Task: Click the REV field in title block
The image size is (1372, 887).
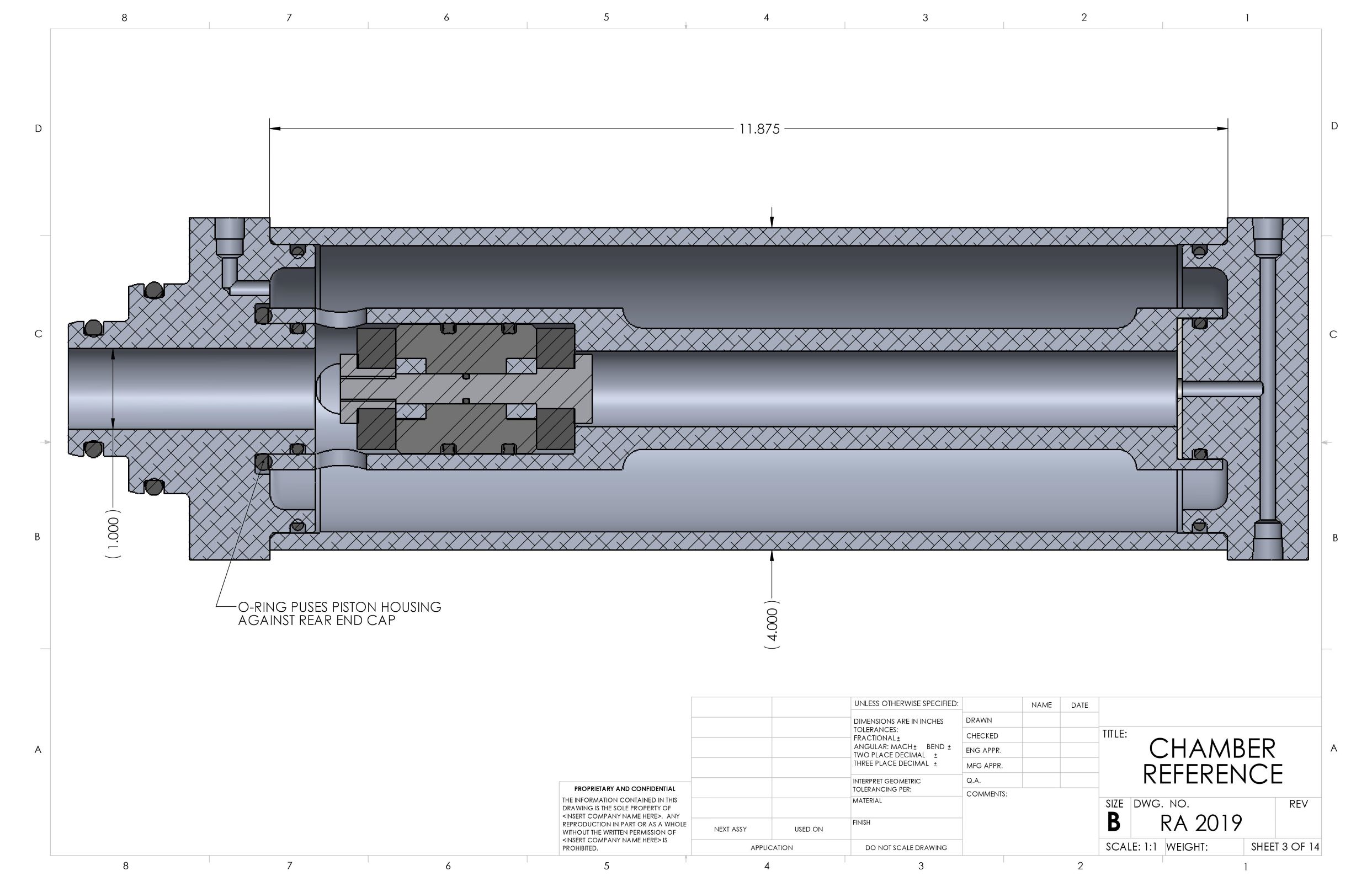Action: pyautogui.click(x=1297, y=804)
